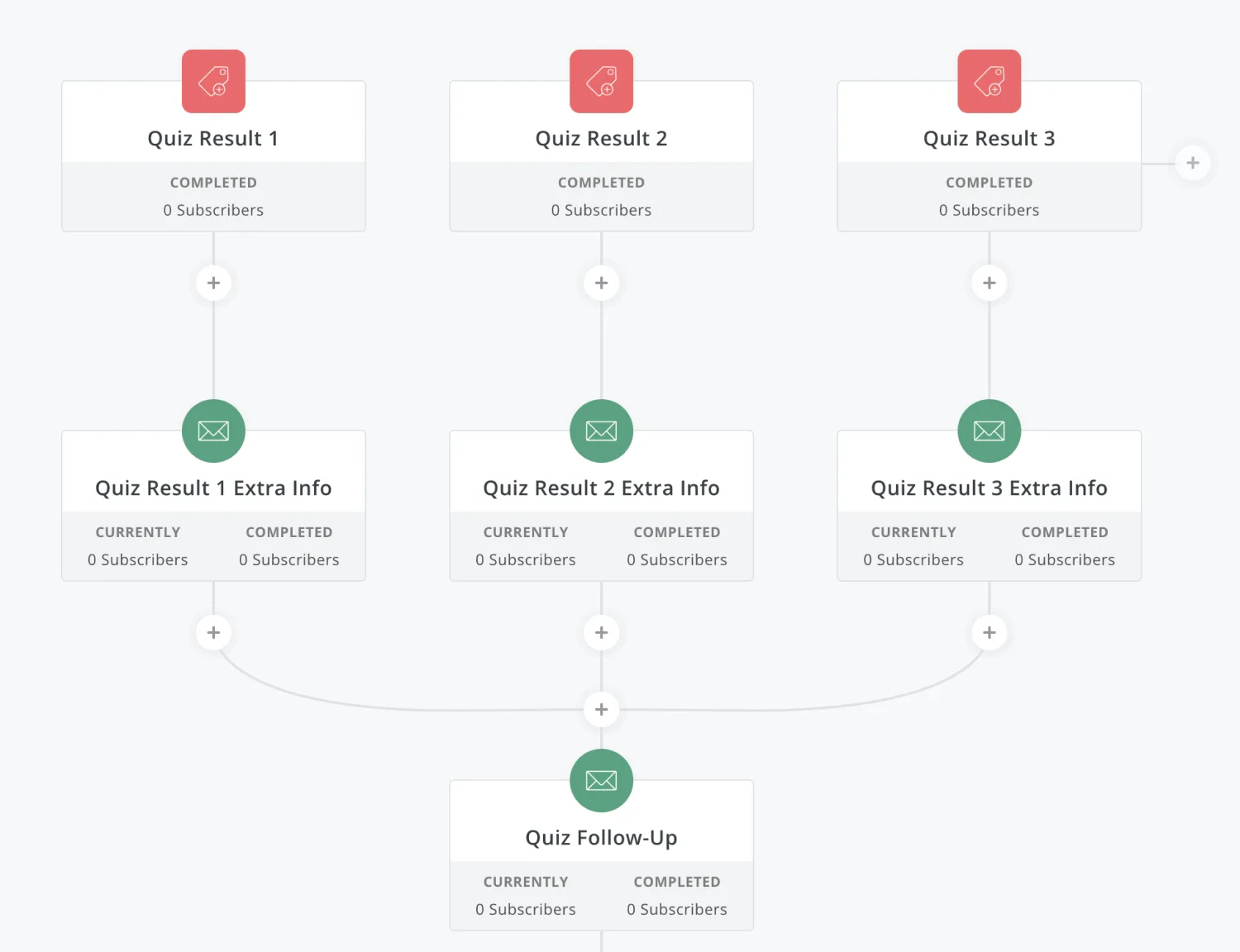Open the Quiz Result 2 Extra Info email icon
Screen dimensions: 1240x952
click(x=601, y=431)
